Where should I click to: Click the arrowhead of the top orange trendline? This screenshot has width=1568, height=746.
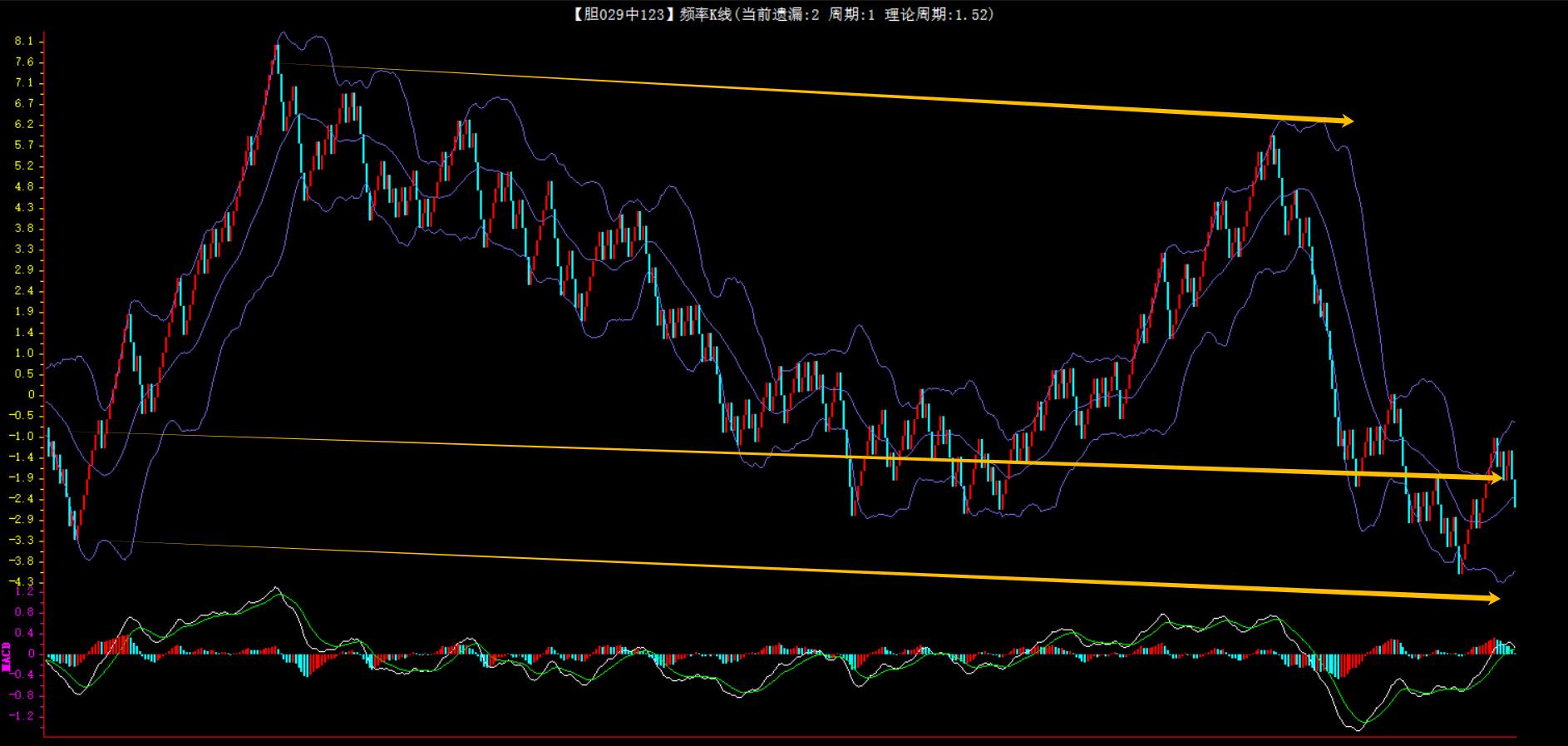(1347, 121)
